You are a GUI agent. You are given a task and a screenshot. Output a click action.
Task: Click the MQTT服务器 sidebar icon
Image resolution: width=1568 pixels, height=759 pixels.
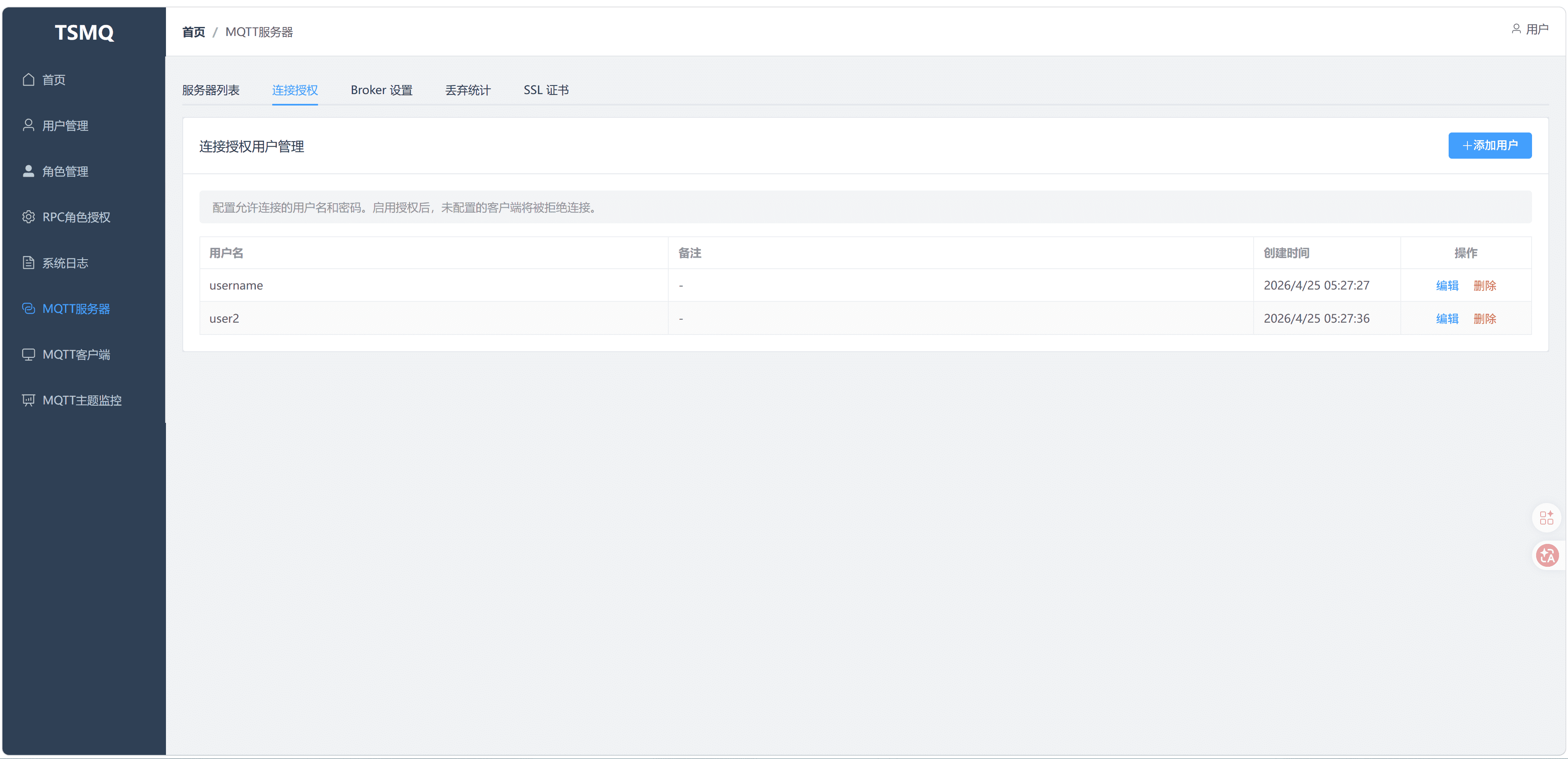(28, 308)
